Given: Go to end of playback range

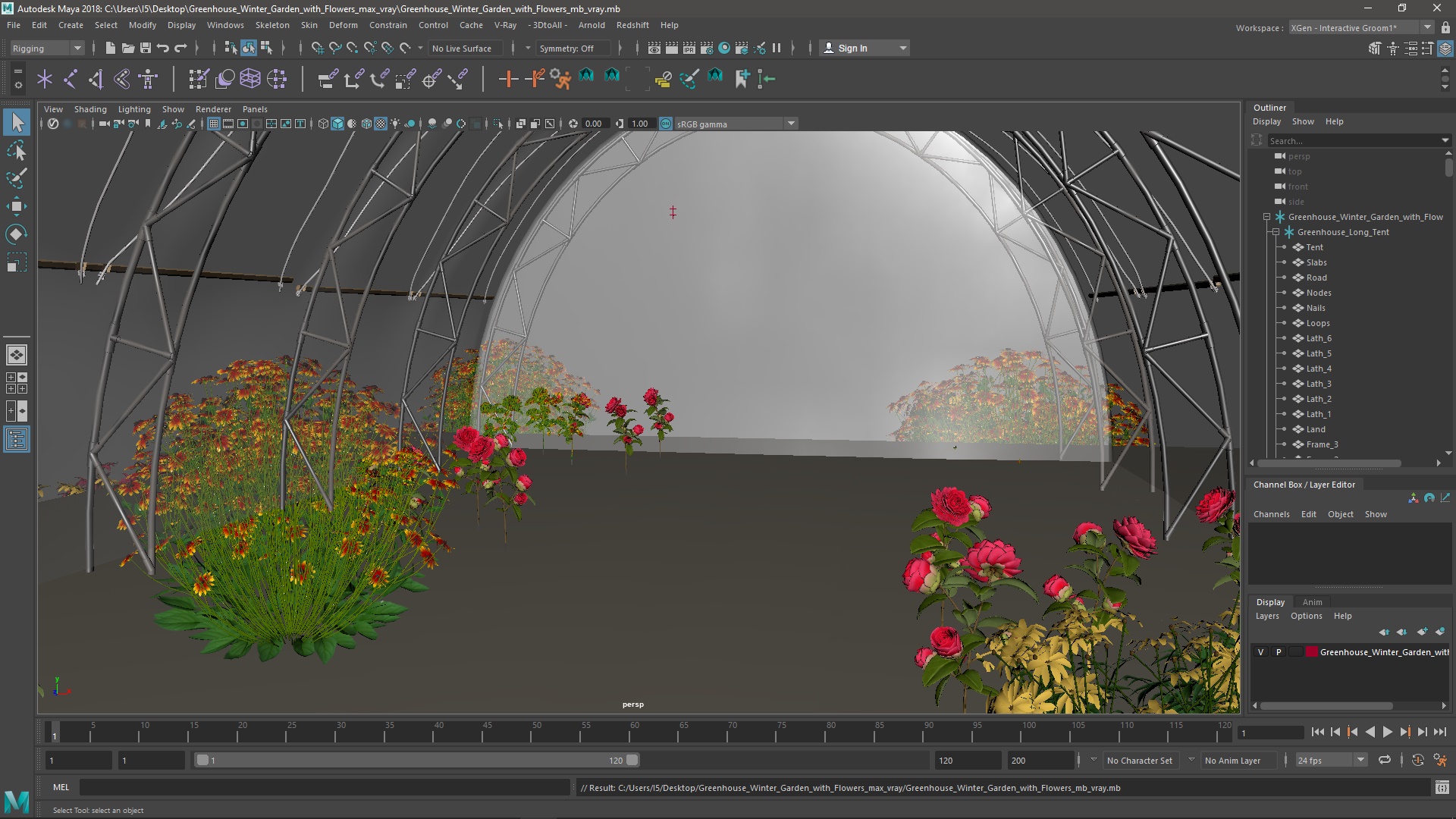Looking at the screenshot, I should point(1440,733).
